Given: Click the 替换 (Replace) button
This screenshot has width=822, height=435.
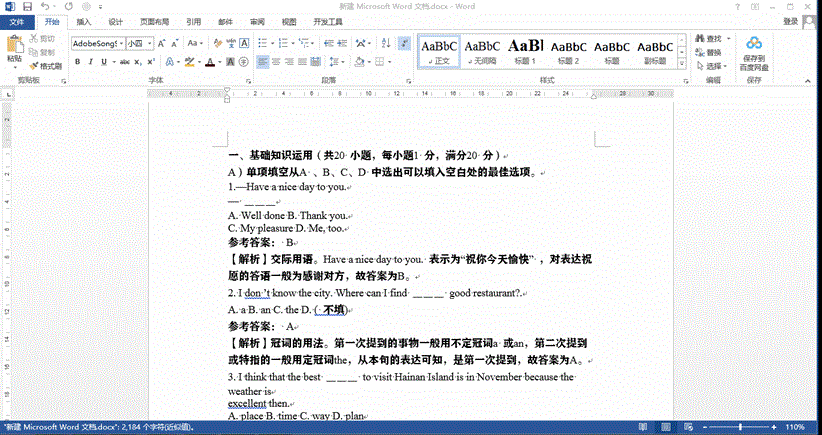Looking at the screenshot, I should point(713,52).
